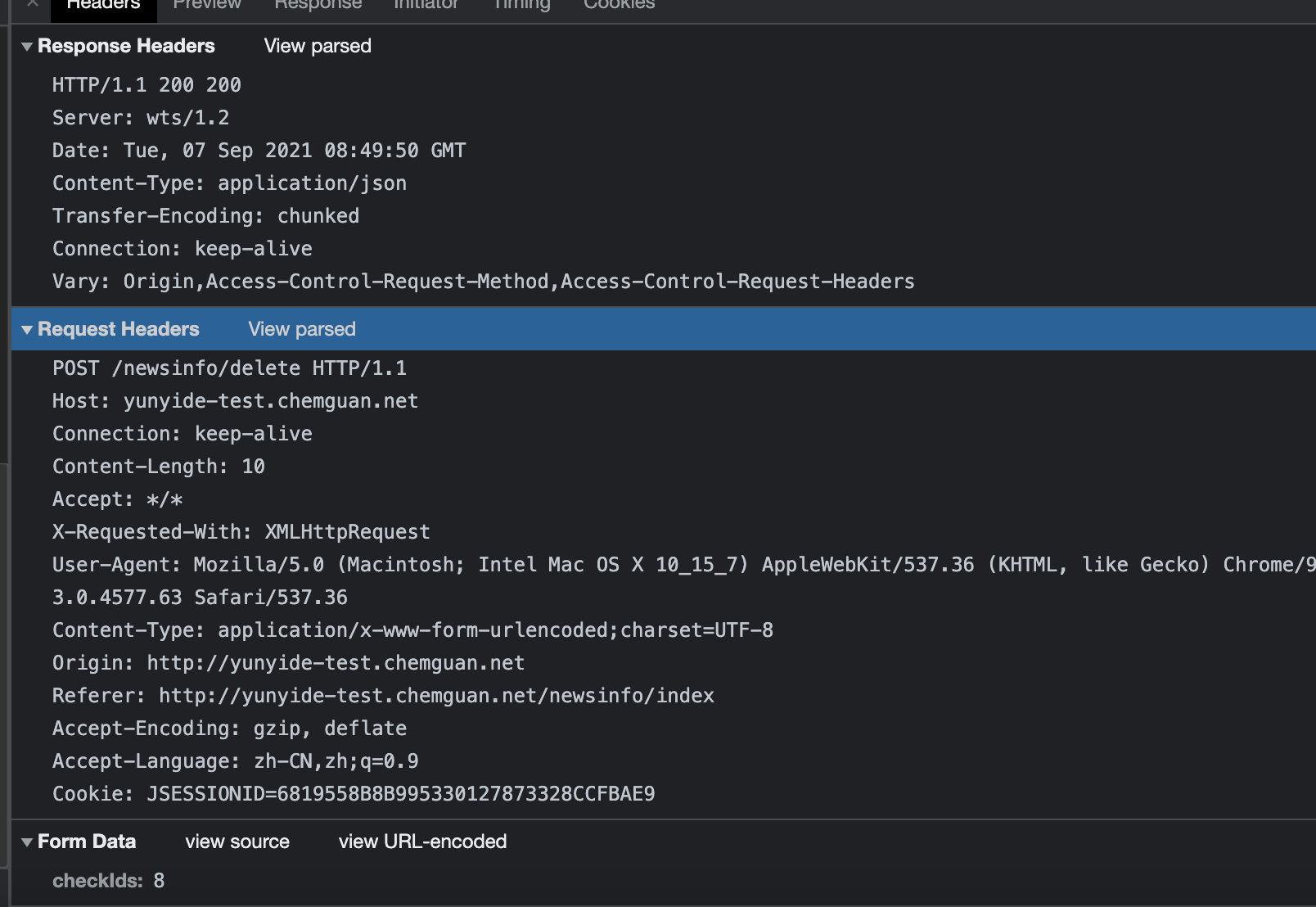Viewport: 1316px width, 907px height.
Task: Click the Referer header line
Action: [383, 696]
